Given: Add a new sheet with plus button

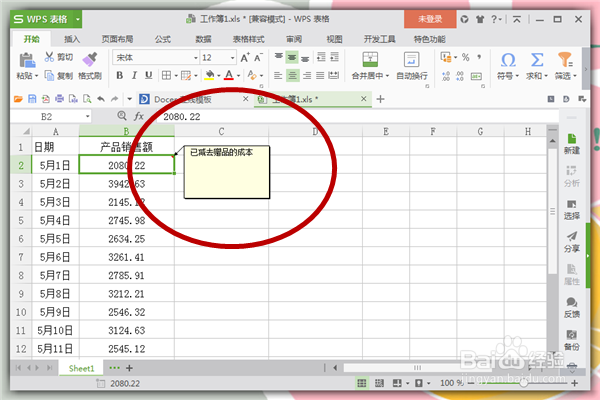Looking at the screenshot, I should (129, 368).
